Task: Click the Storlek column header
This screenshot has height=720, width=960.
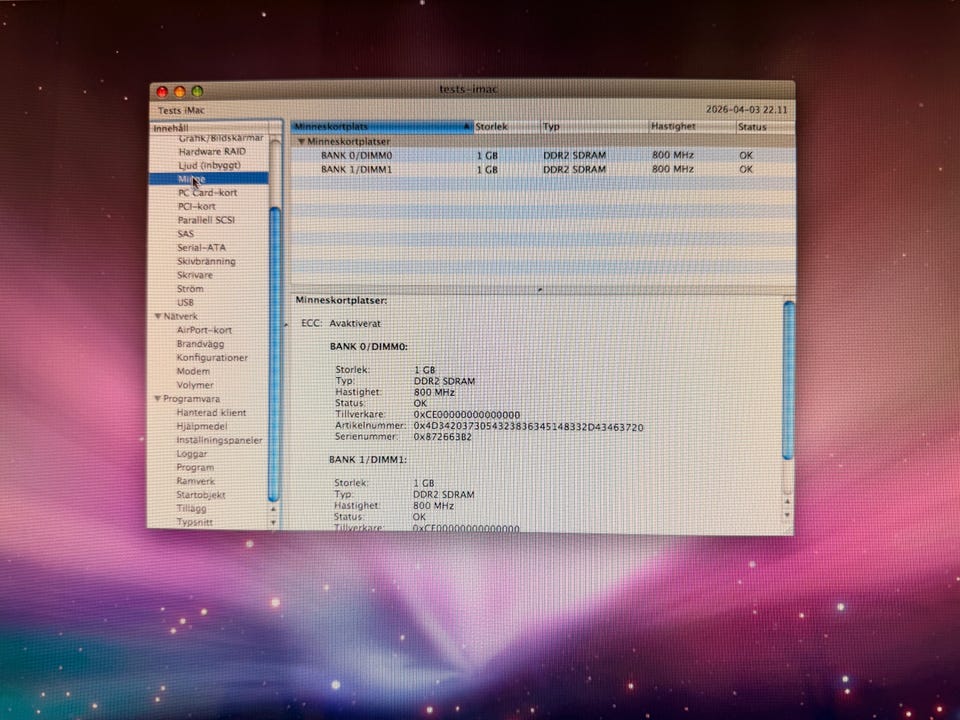Action: [505, 127]
